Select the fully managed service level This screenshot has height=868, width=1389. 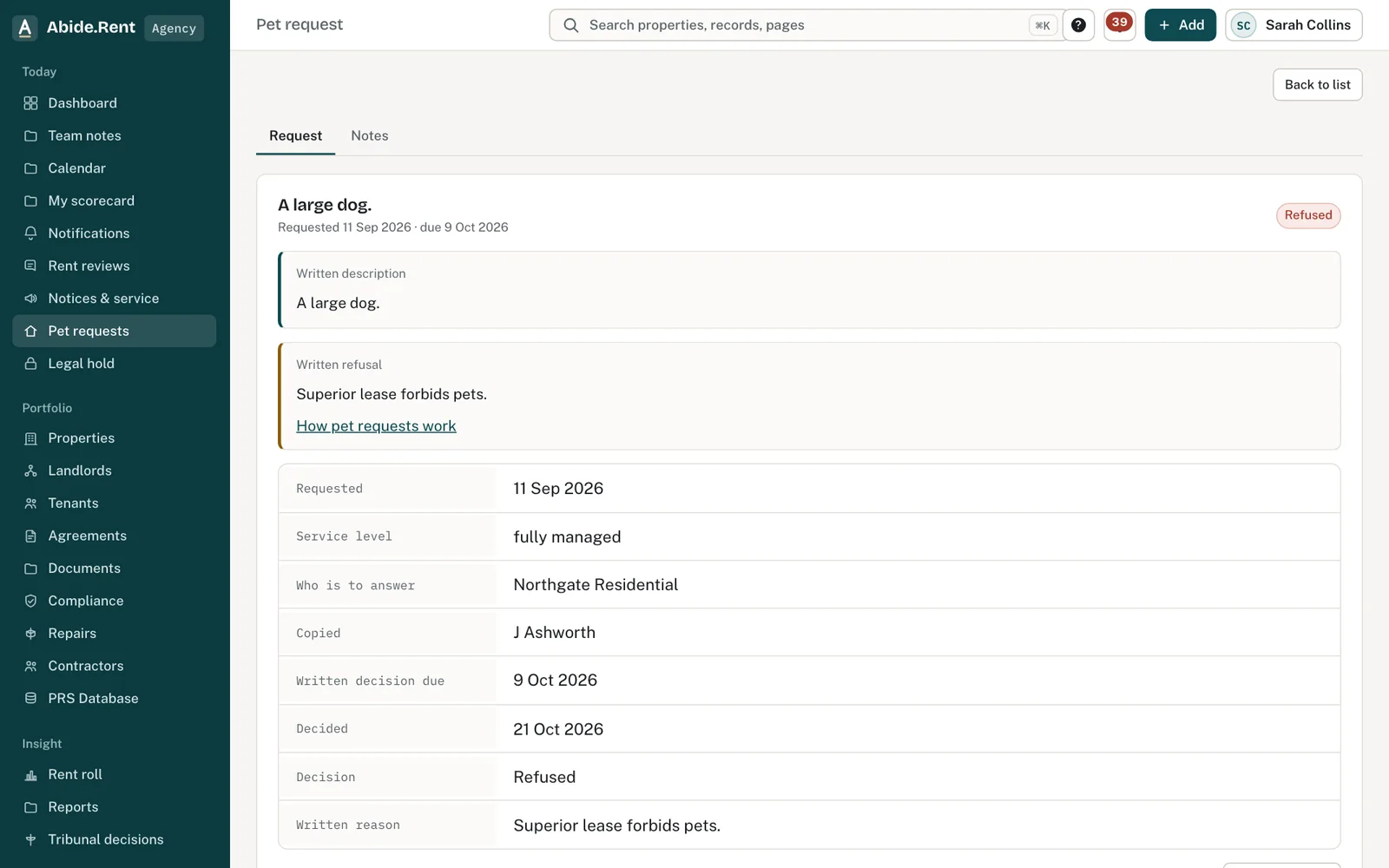pos(567,537)
